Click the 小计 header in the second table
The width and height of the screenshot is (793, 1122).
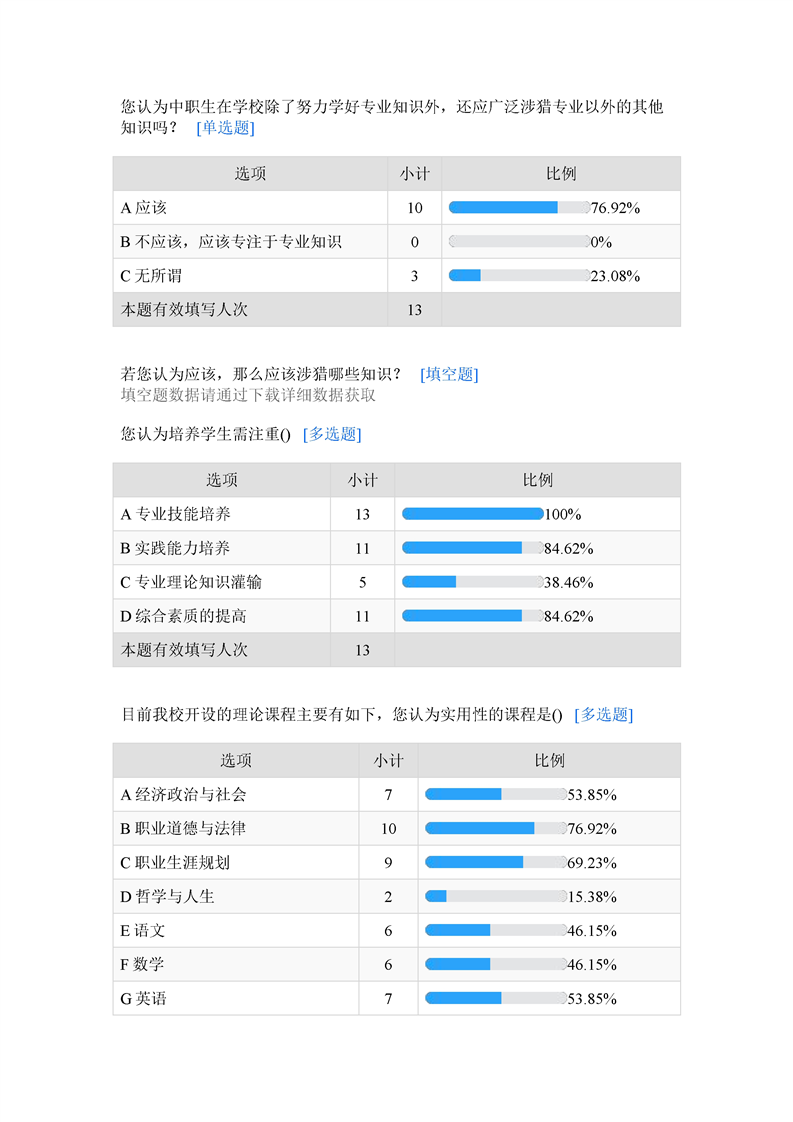click(362, 480)
